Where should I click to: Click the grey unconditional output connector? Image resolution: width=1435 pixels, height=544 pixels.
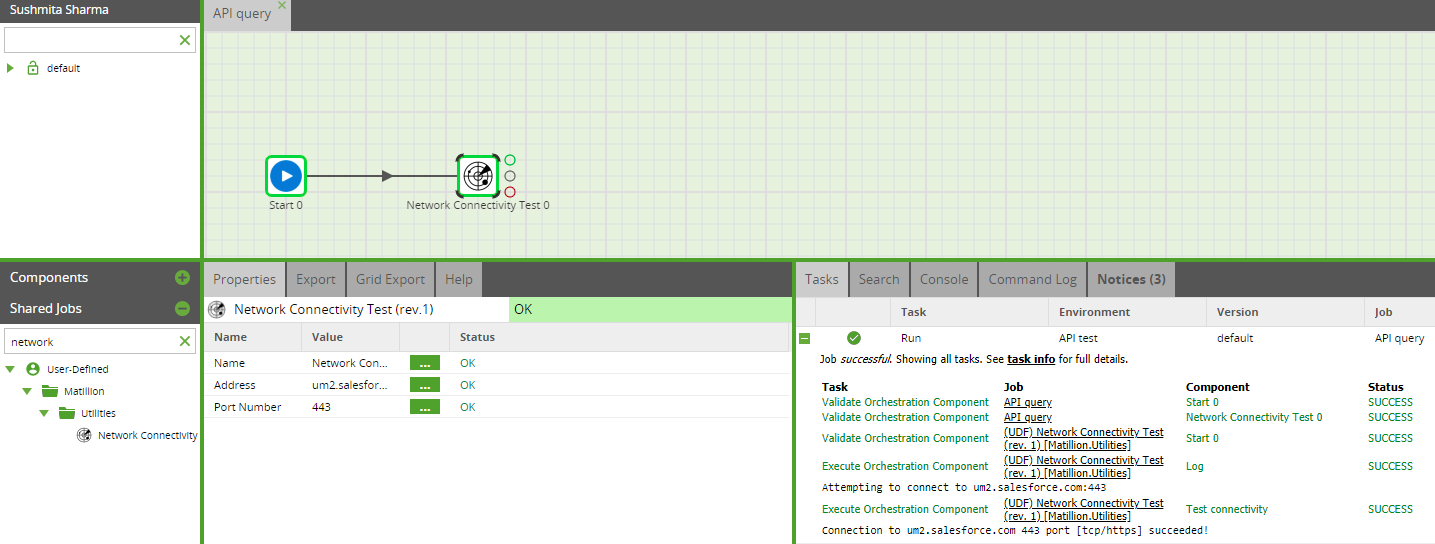[x=510, y=176]
